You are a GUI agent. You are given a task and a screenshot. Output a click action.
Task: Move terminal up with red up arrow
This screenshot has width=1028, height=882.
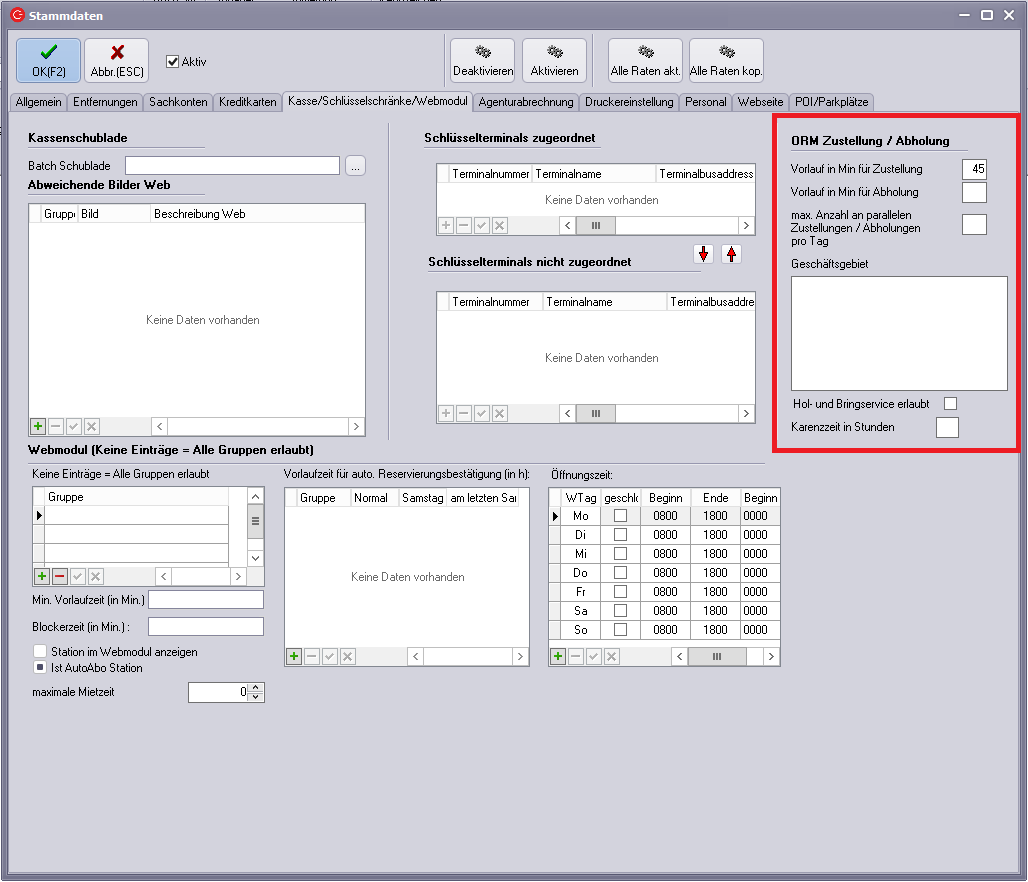tap(731, 254)
